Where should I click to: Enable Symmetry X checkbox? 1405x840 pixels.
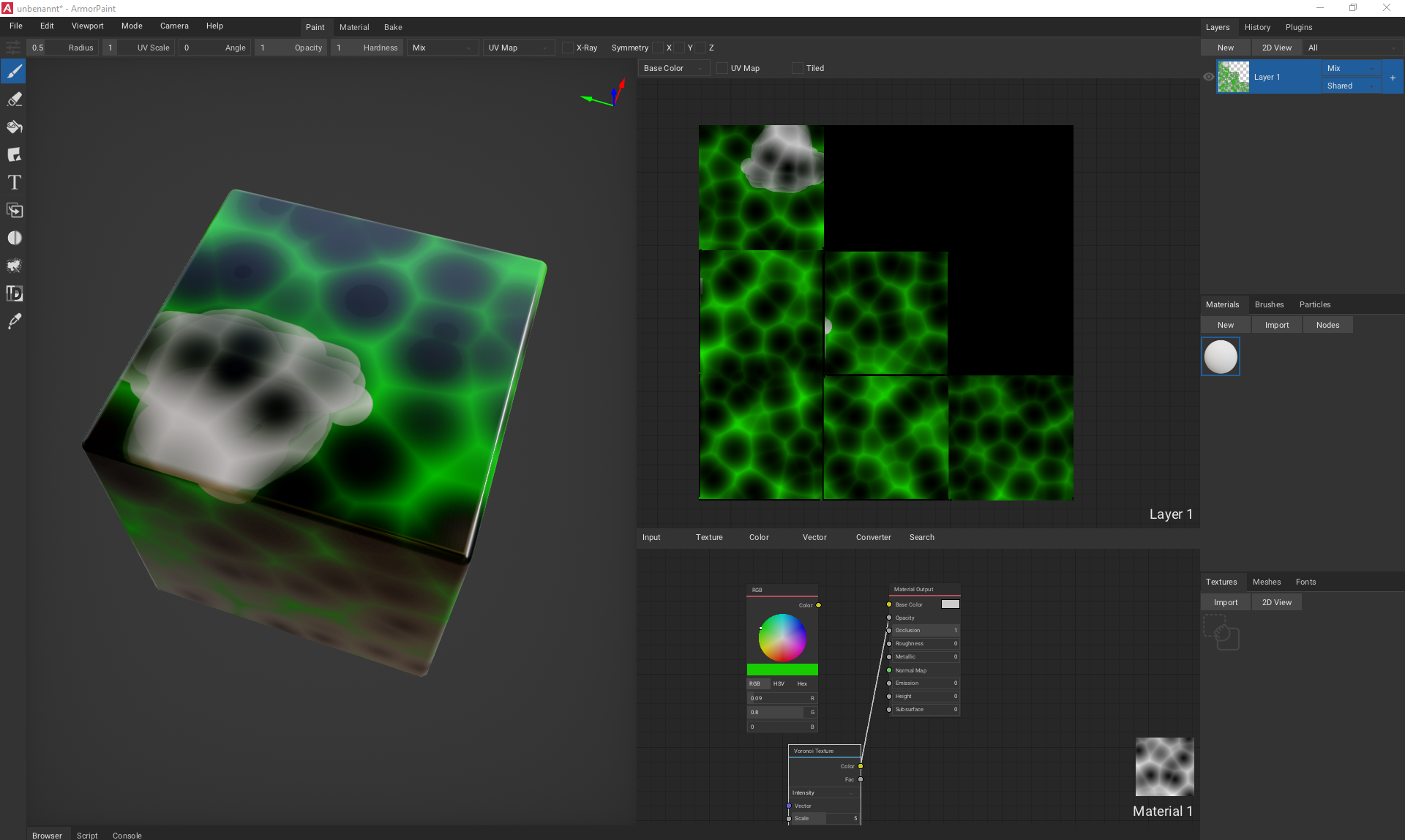(658, 48)
